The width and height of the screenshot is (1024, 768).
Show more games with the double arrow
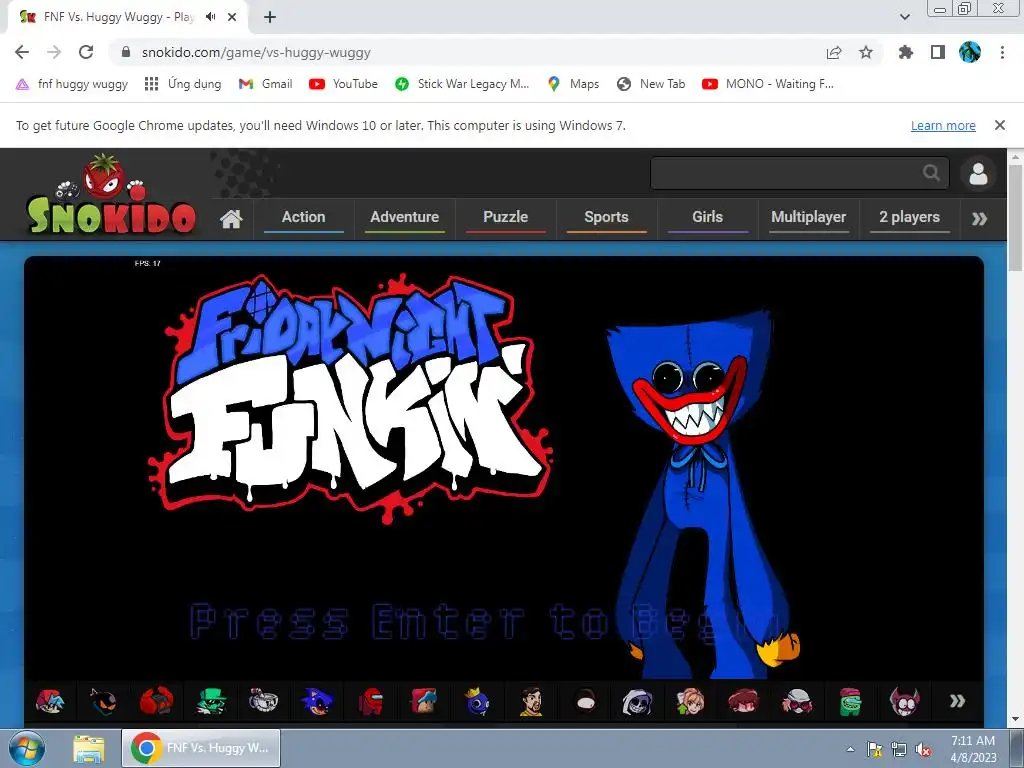tap(957, 701)
